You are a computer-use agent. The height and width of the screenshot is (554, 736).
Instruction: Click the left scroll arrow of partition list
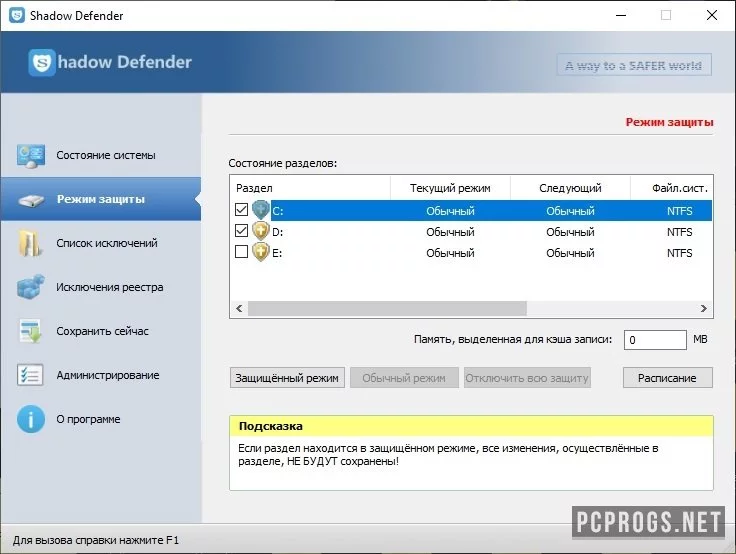[x=239, y=308]
